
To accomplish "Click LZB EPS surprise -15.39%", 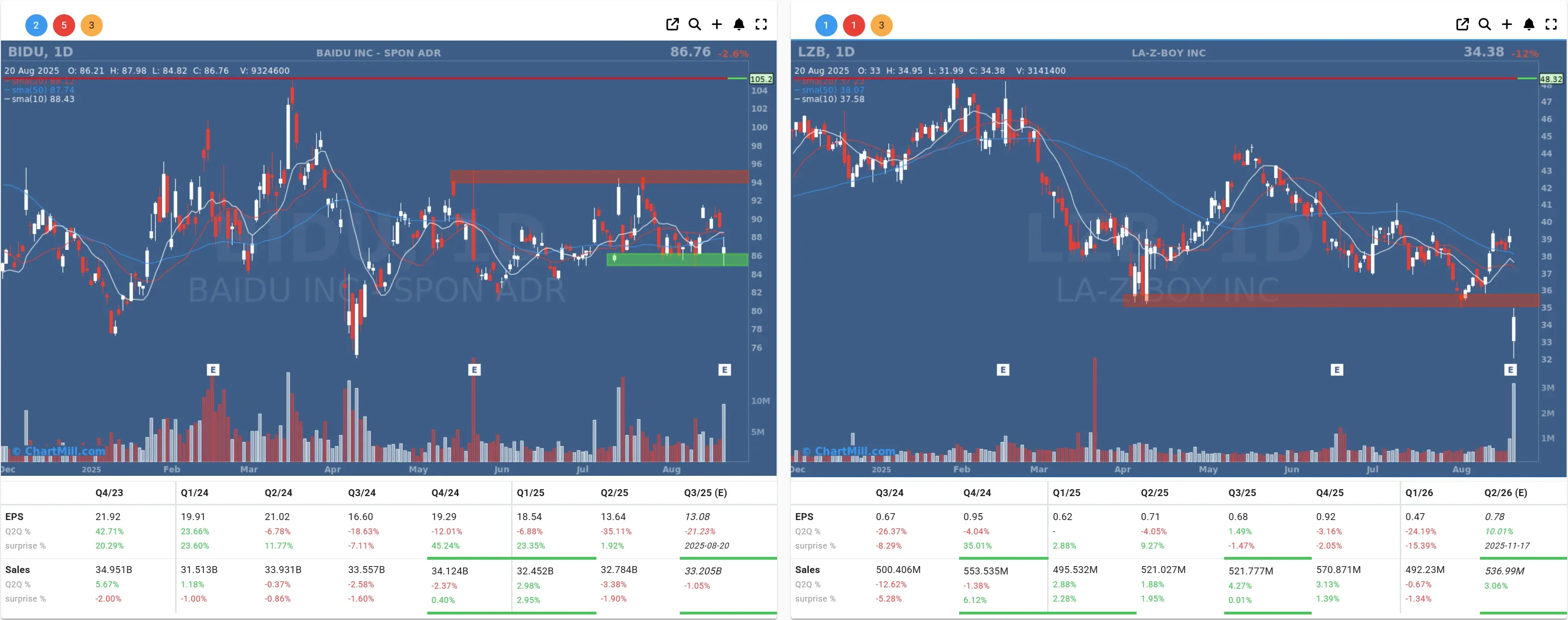I will click(x=1421, y=546).
